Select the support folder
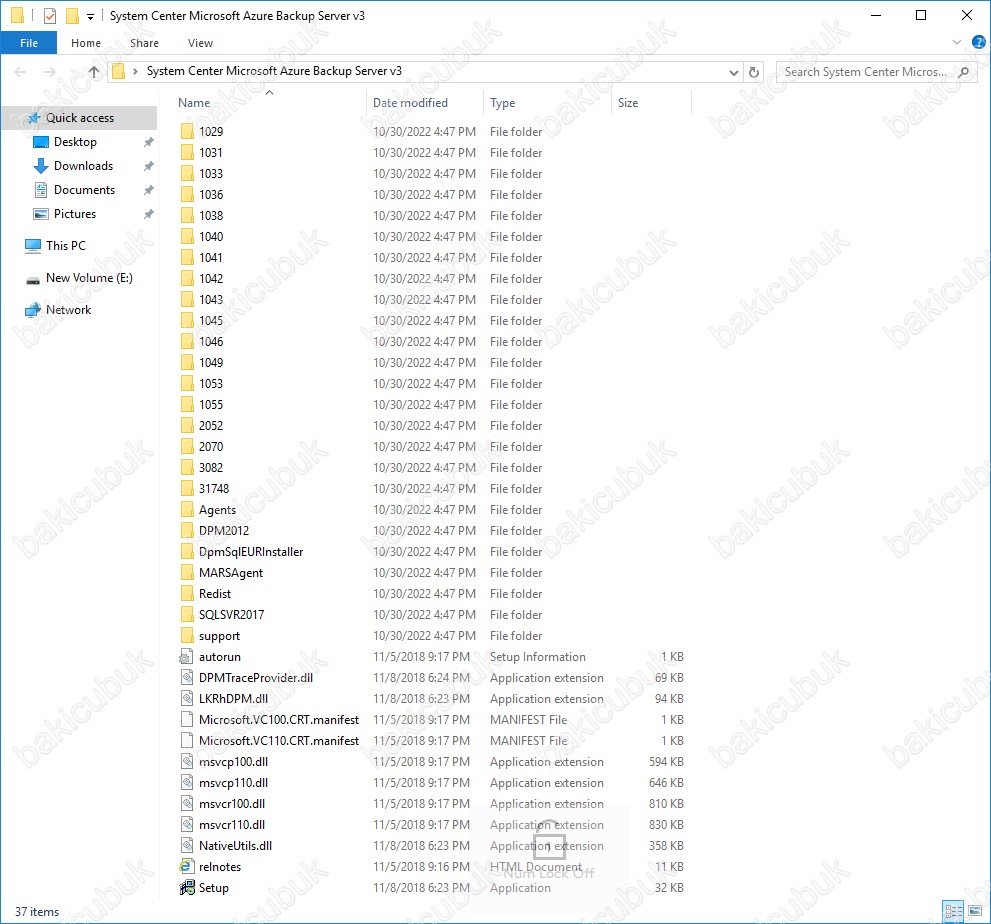Image resolution: width=991 pixels, height=924 pixels. [219, 636]
